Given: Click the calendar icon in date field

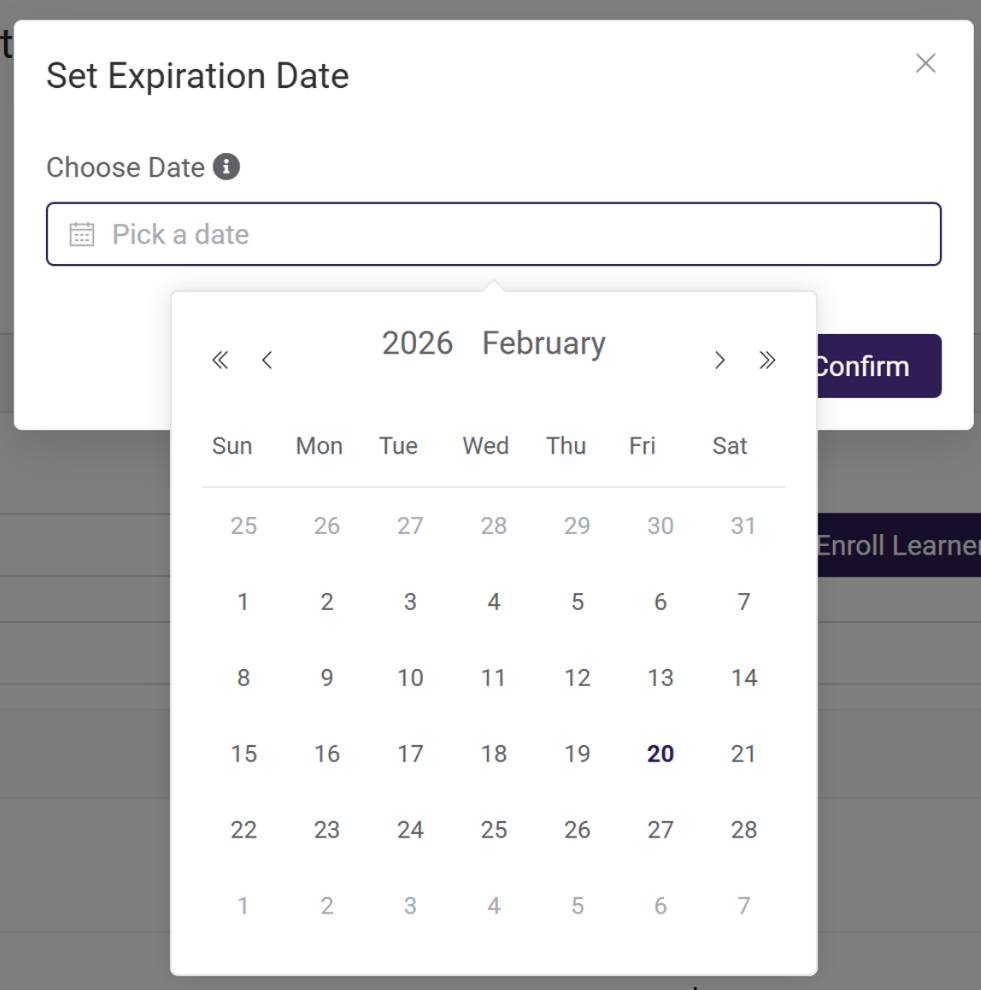Looking at the screenshot, I should [x=82, y=235].
